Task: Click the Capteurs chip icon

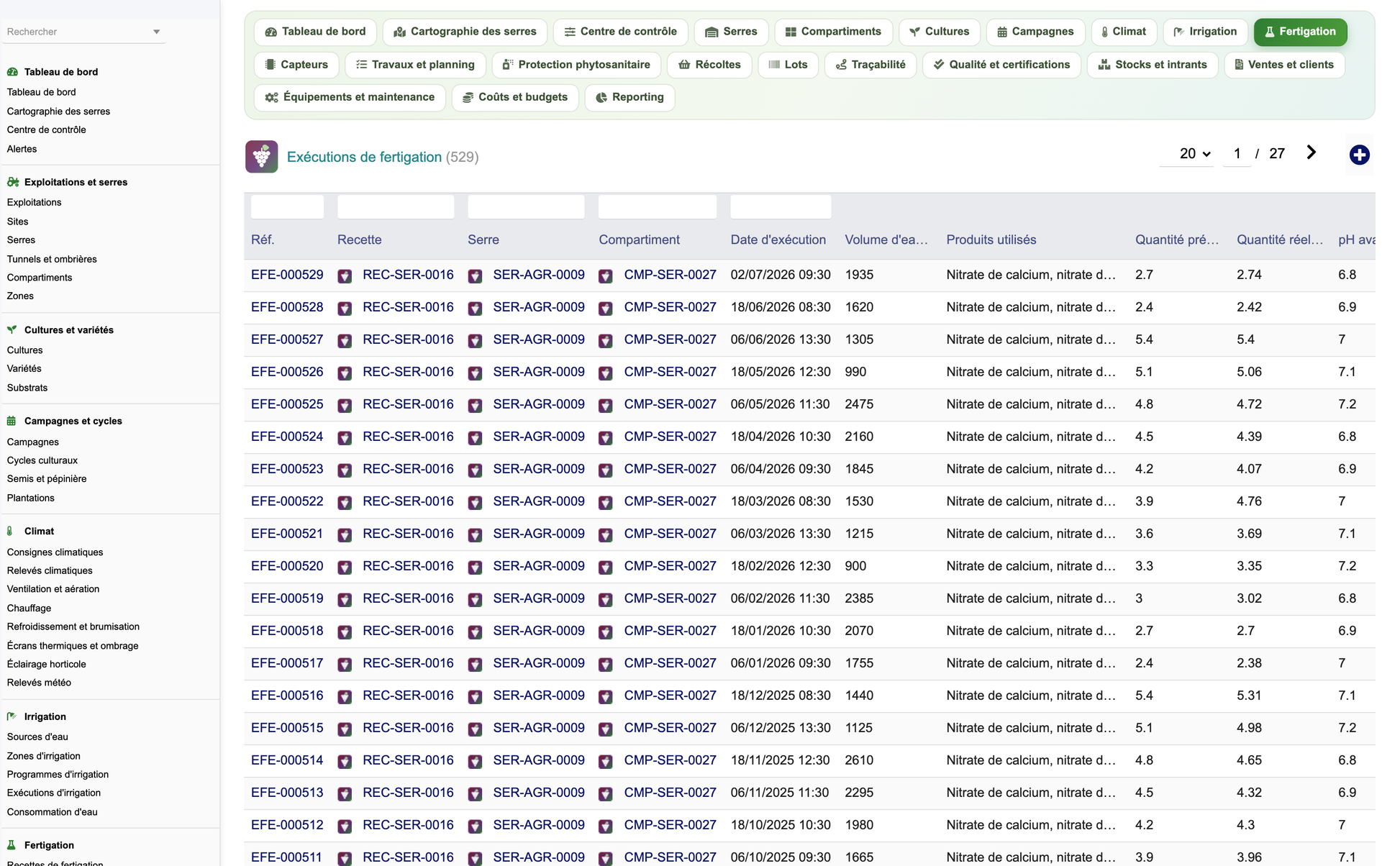Action: coord(271,65)
